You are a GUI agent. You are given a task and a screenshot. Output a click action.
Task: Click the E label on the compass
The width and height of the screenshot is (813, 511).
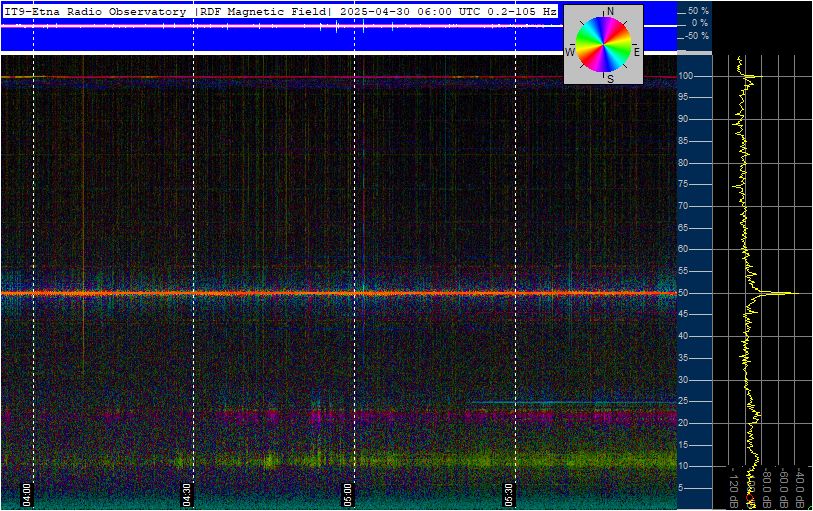click(637, 52)
